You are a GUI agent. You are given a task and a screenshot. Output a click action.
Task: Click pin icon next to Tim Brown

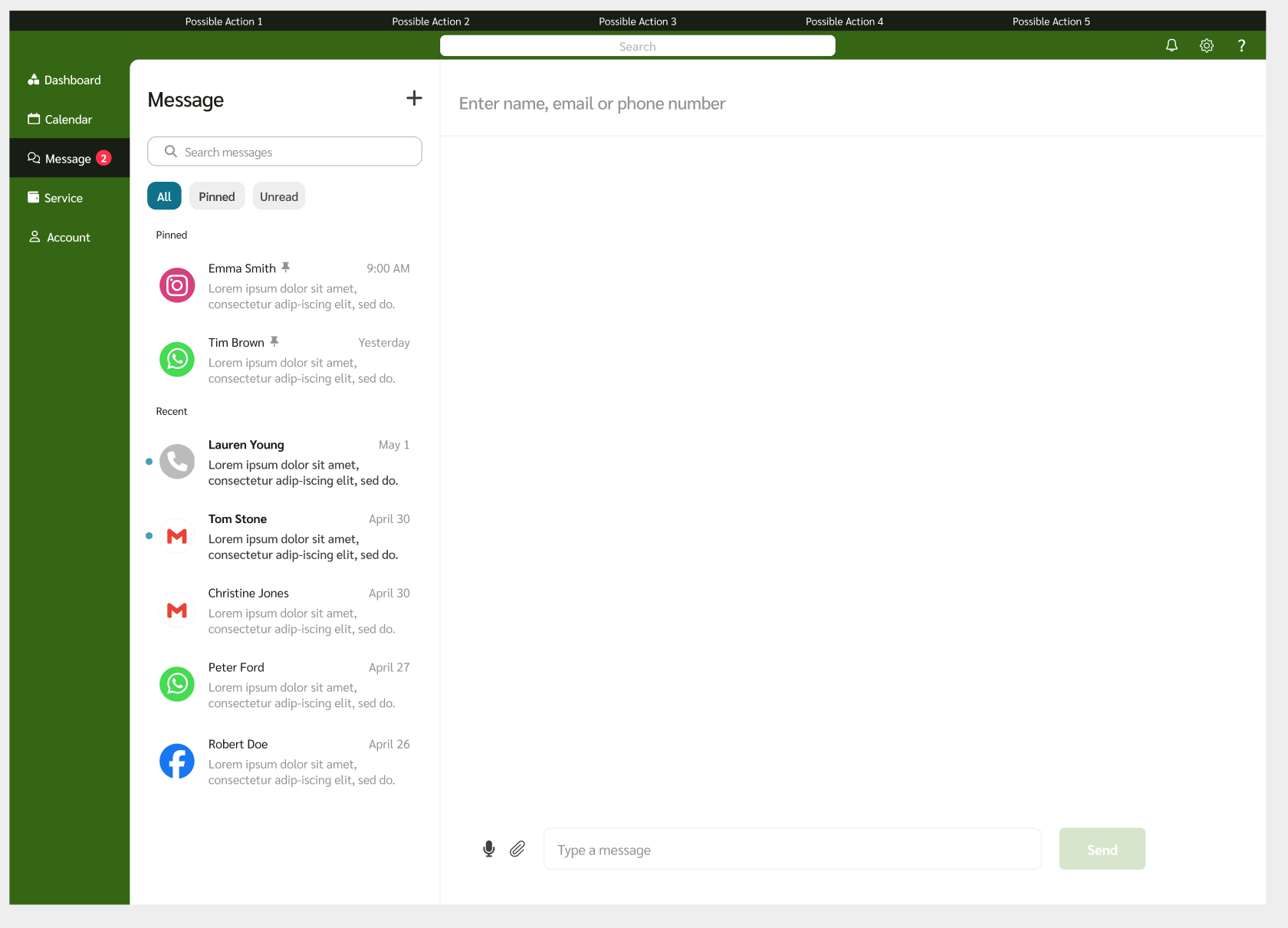coord(274,342)
